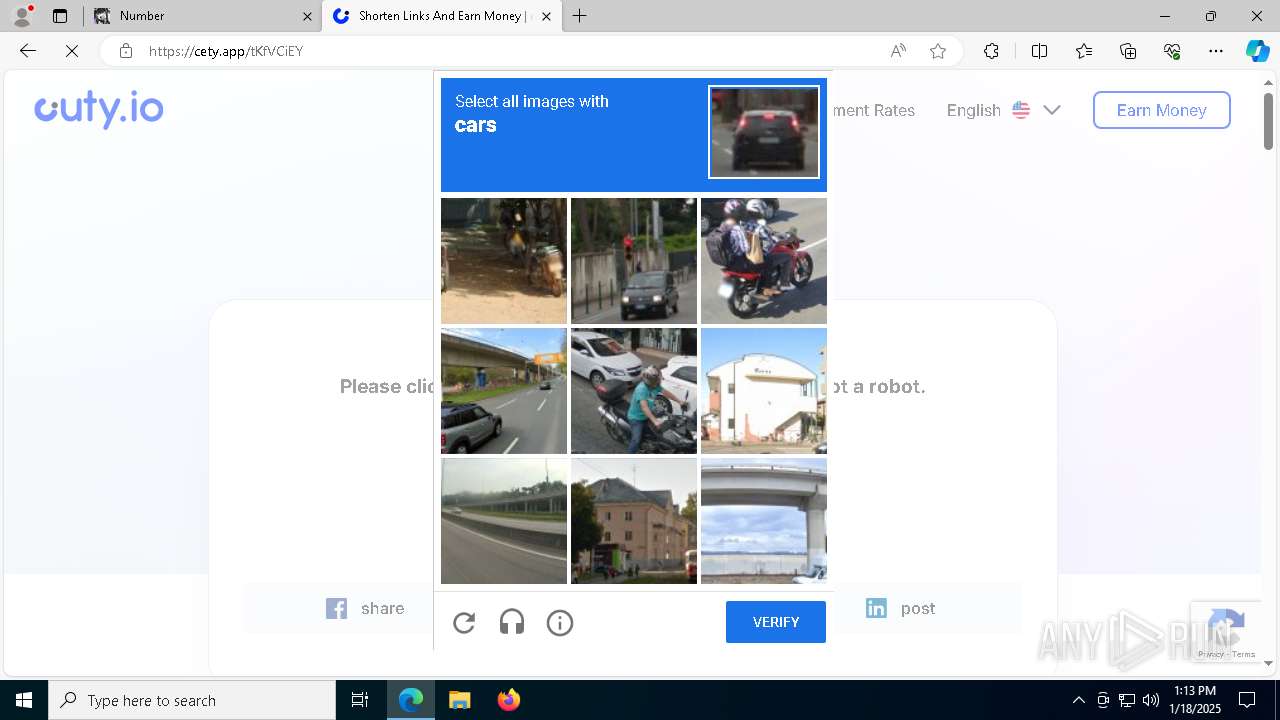Go back to previous page

click(28, 51)
